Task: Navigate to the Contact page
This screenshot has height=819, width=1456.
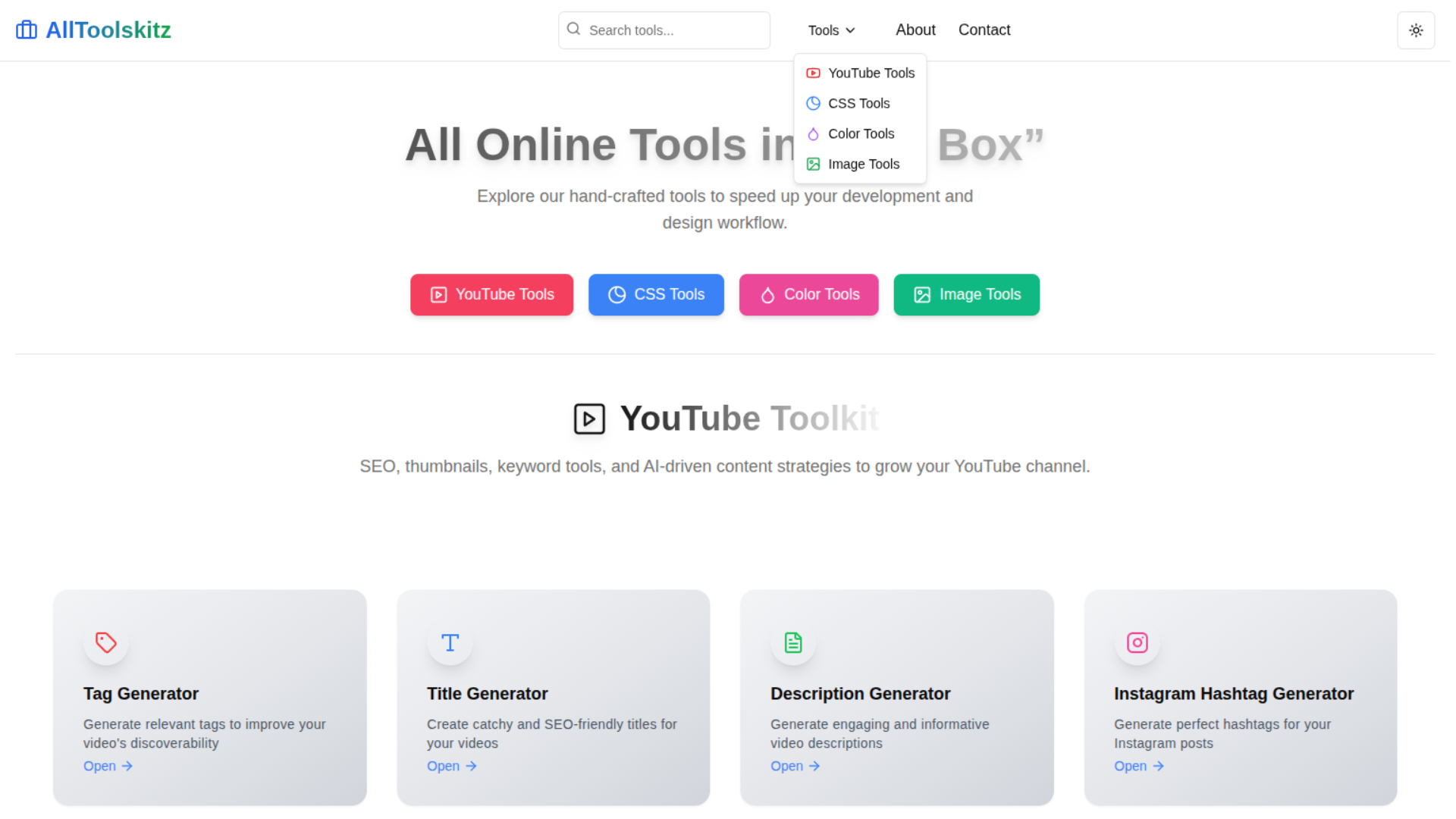Action: pos(984,30)
